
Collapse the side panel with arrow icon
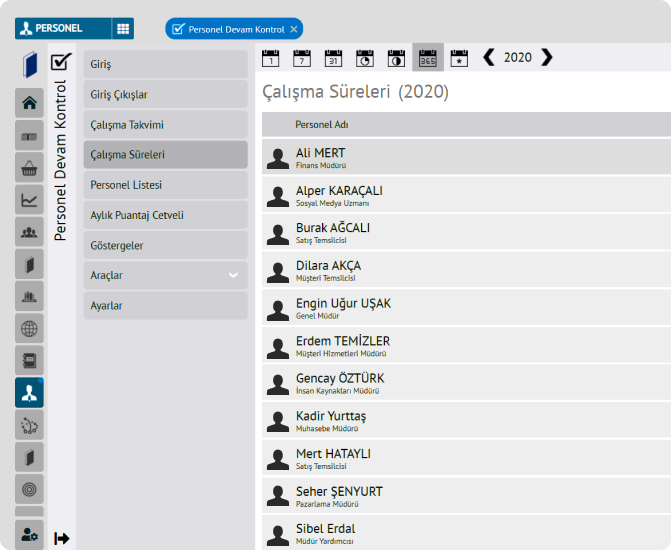tap(62, 539)
